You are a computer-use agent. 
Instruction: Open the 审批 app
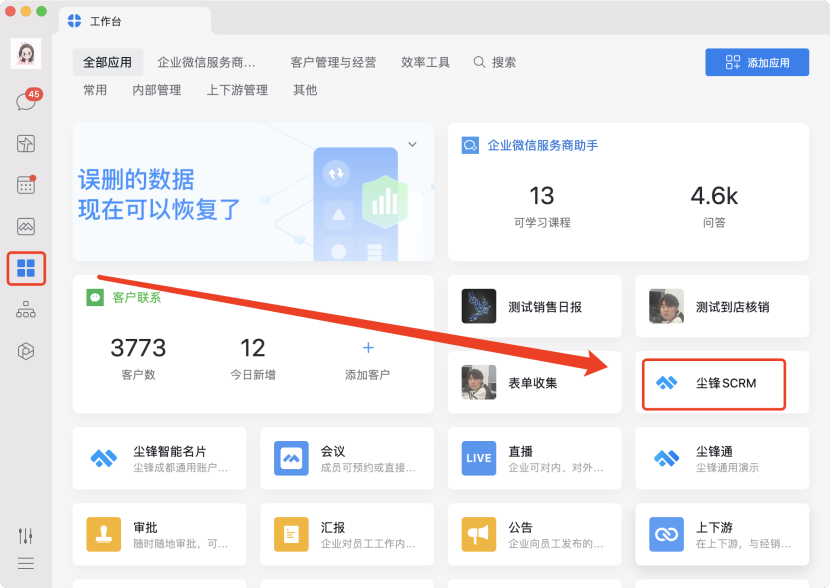click(x=159, y=535)
